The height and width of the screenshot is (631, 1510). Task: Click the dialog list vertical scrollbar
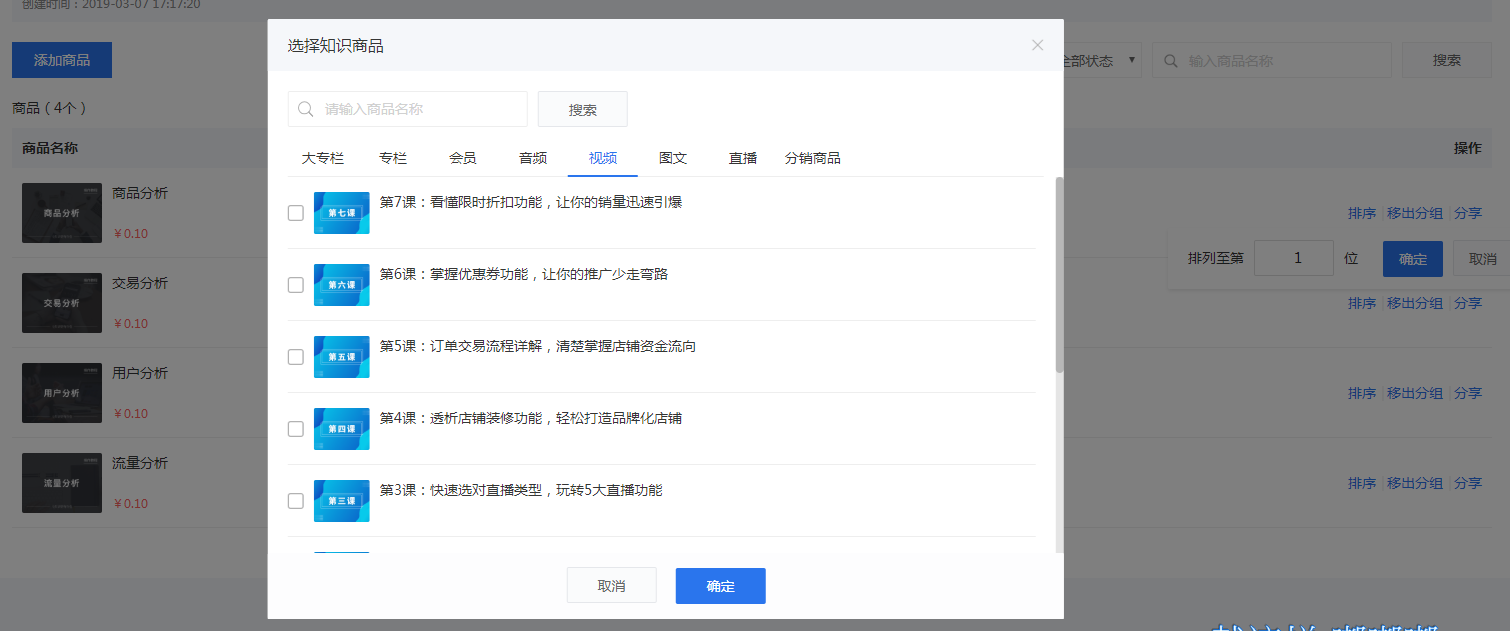[x=1059, y=275]
